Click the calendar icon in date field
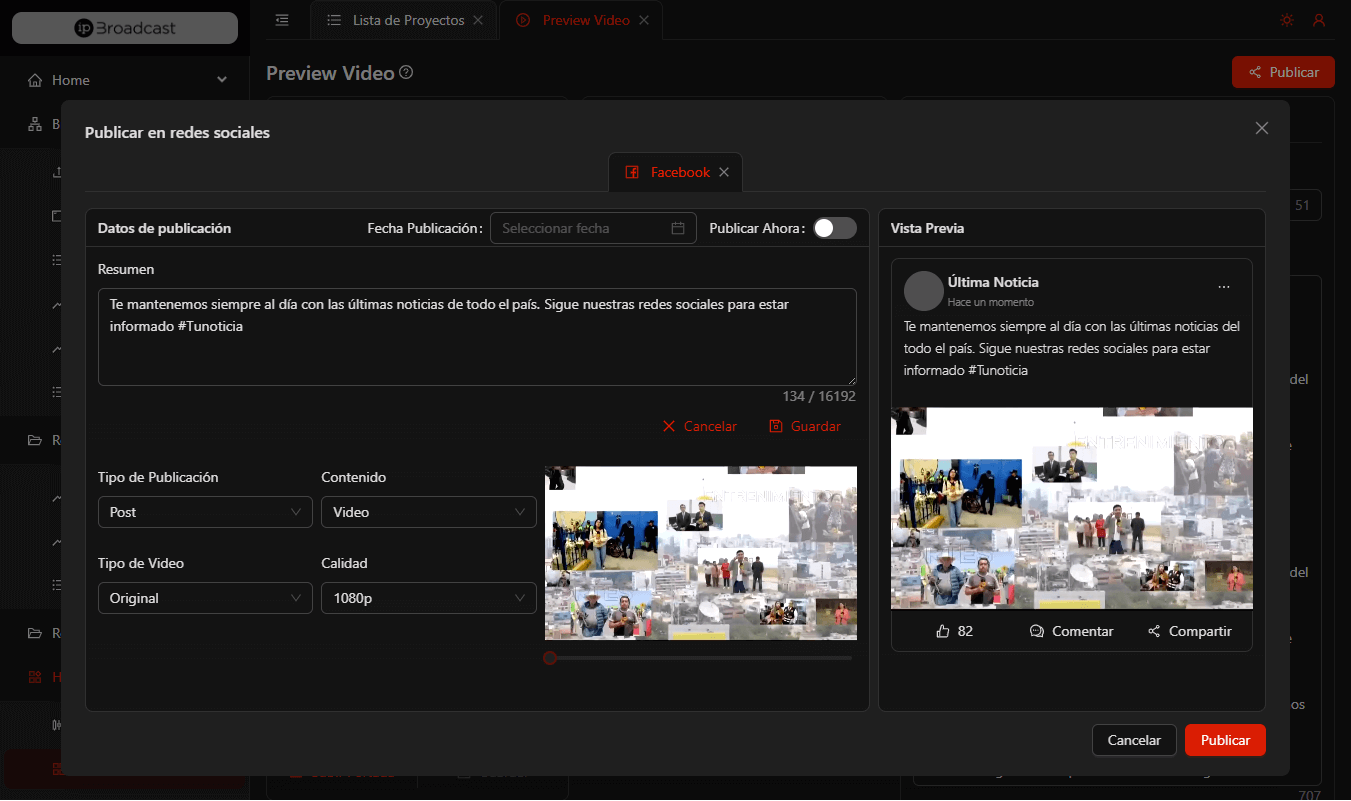The image size is (1351, 801). (x=677, y=228)
